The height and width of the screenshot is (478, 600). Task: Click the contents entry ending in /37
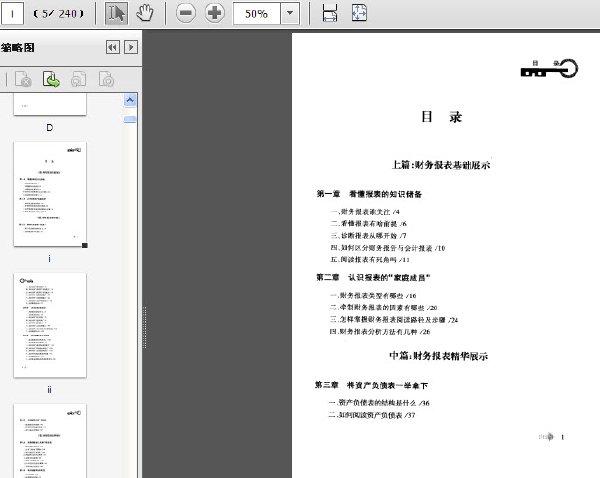(372, 415)
